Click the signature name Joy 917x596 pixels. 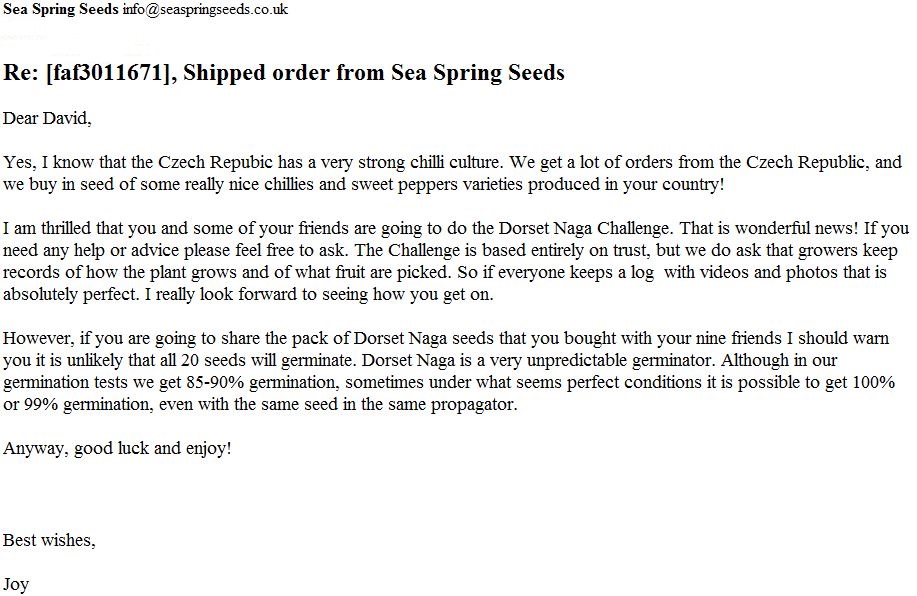(x=16, y=584)
